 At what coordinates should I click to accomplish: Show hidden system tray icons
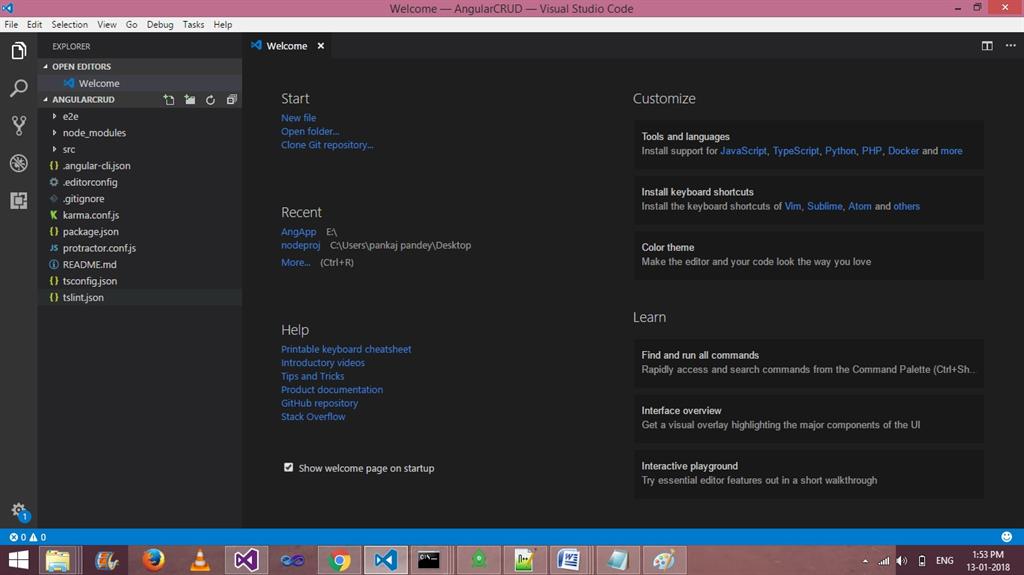tap(865, 561)
